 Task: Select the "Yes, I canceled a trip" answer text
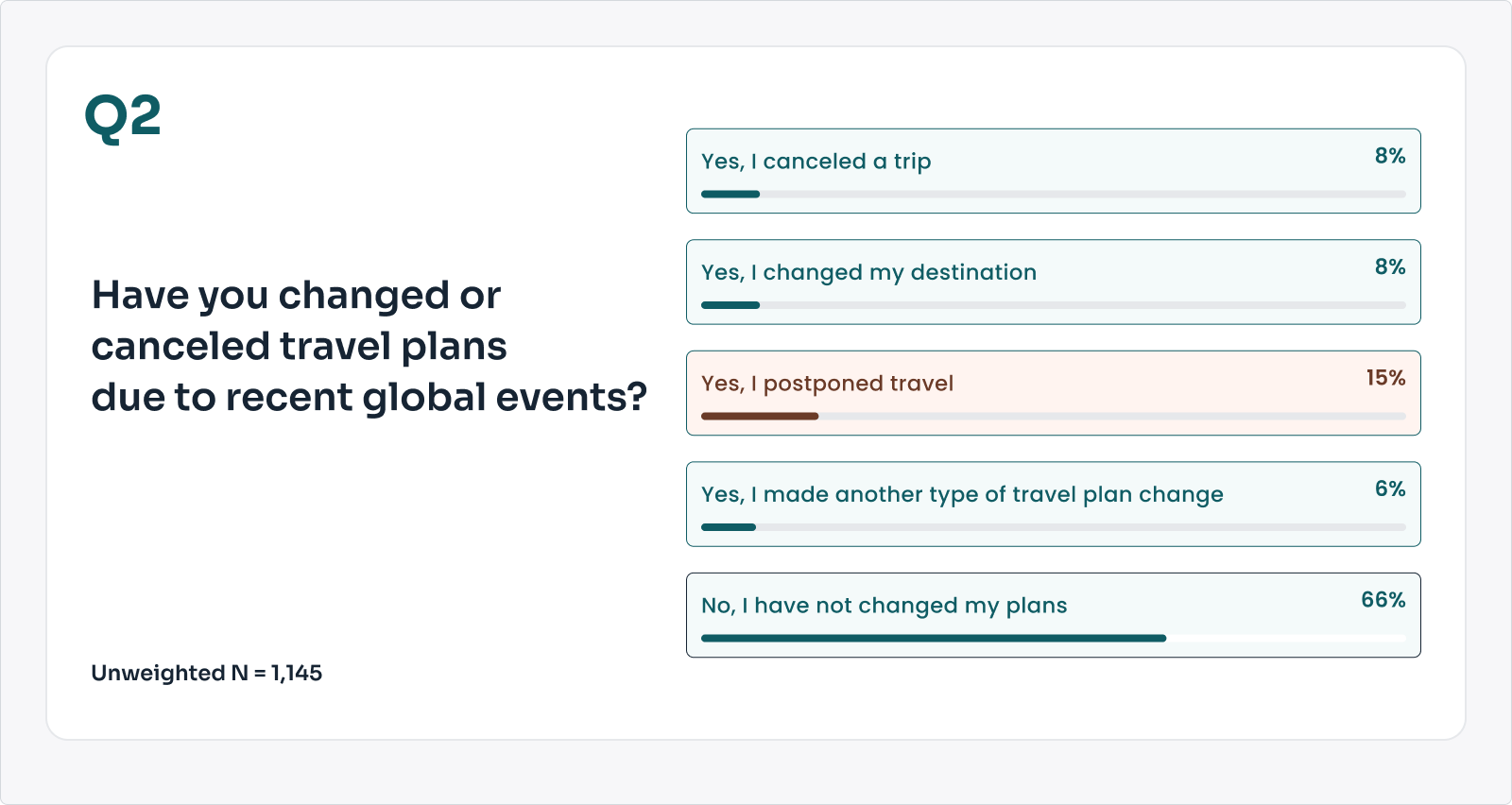pos(816,162)
